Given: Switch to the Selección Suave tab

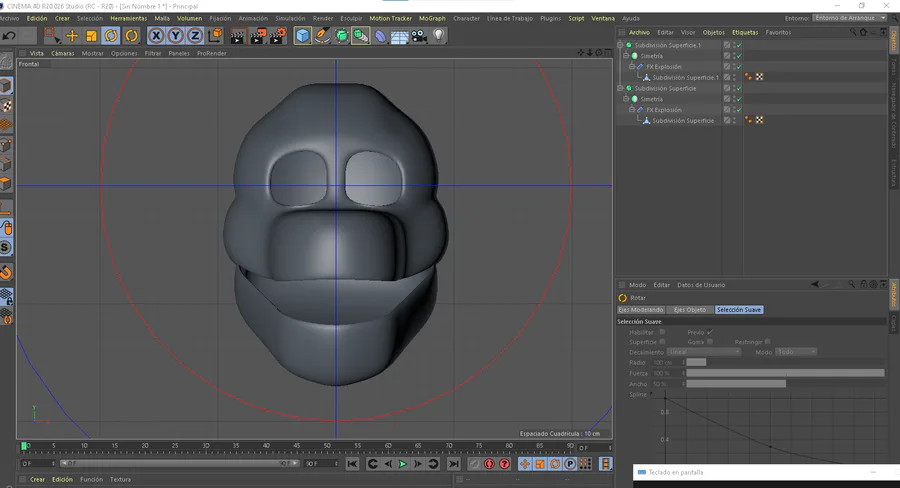Looking at the screenshot, I should pos(739,309).
